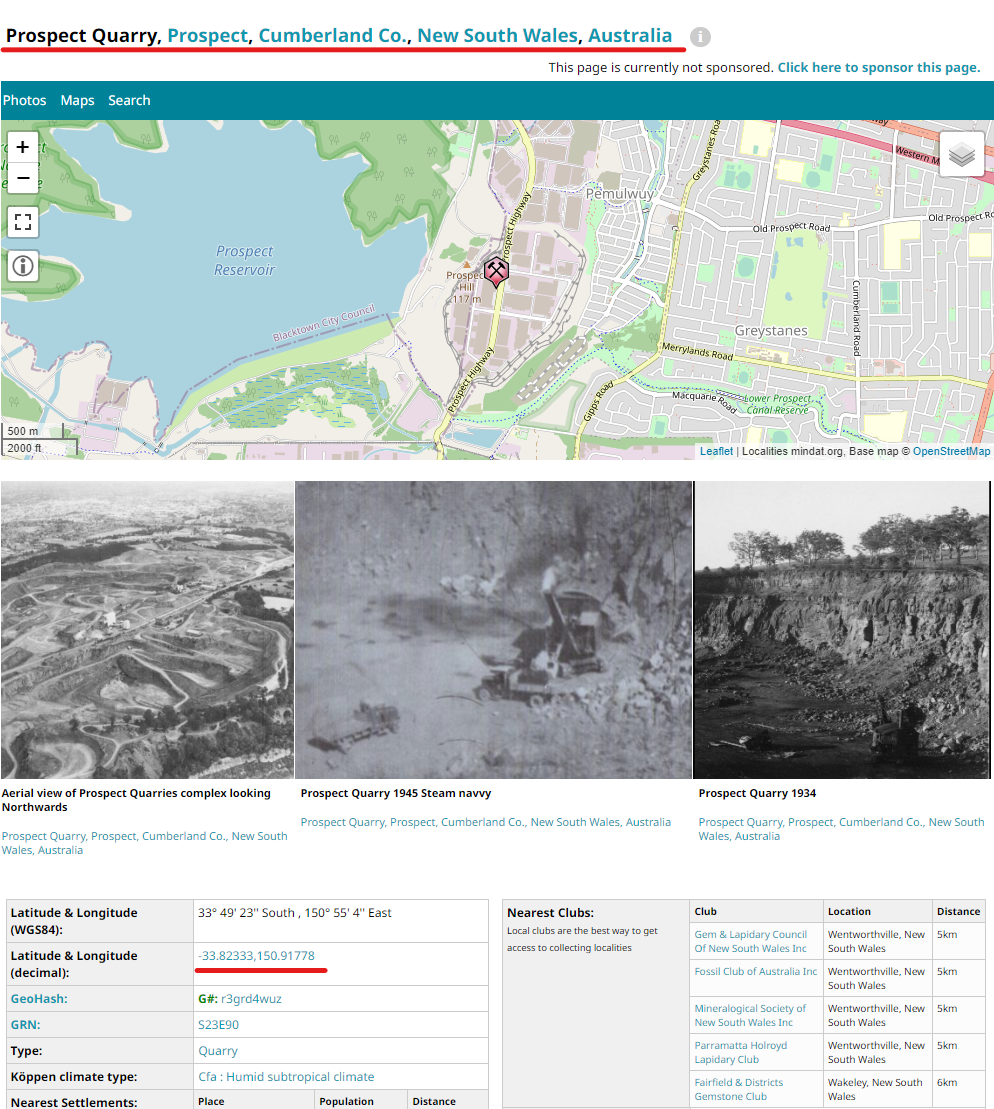Open the Prospect Quarry 1934 photo

[x=841, y=630]
